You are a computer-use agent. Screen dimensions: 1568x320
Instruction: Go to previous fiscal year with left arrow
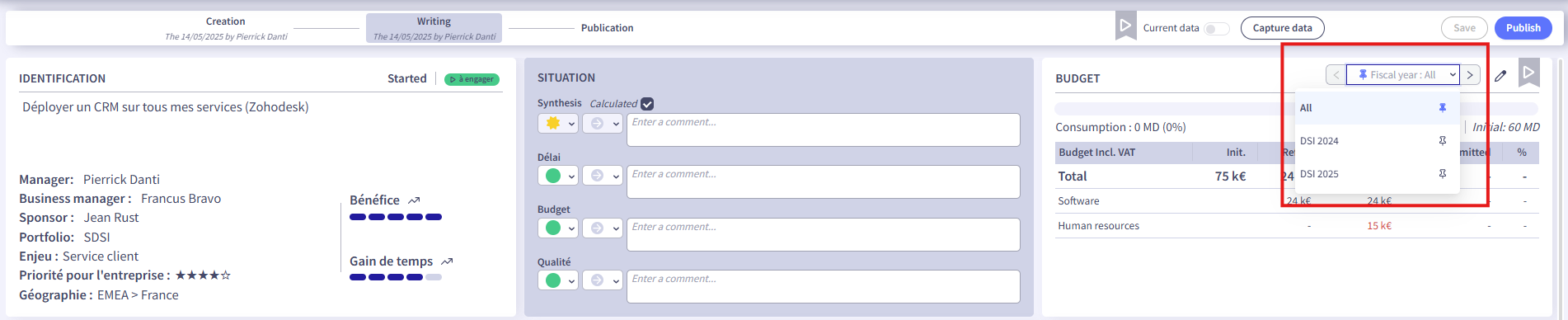click(x=1336, y=75)
